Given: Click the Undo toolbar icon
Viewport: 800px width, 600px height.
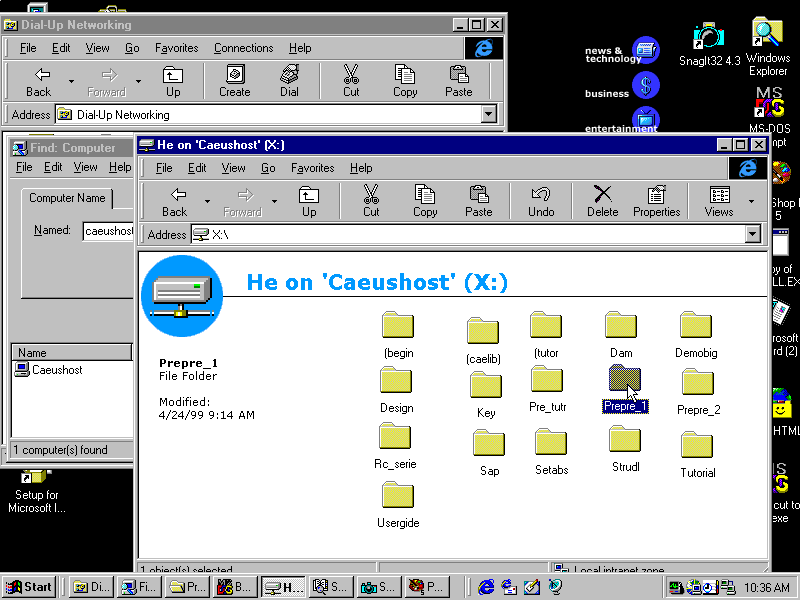Looking at the screenshot, I should pyautogui.click(x=540, y=200).
